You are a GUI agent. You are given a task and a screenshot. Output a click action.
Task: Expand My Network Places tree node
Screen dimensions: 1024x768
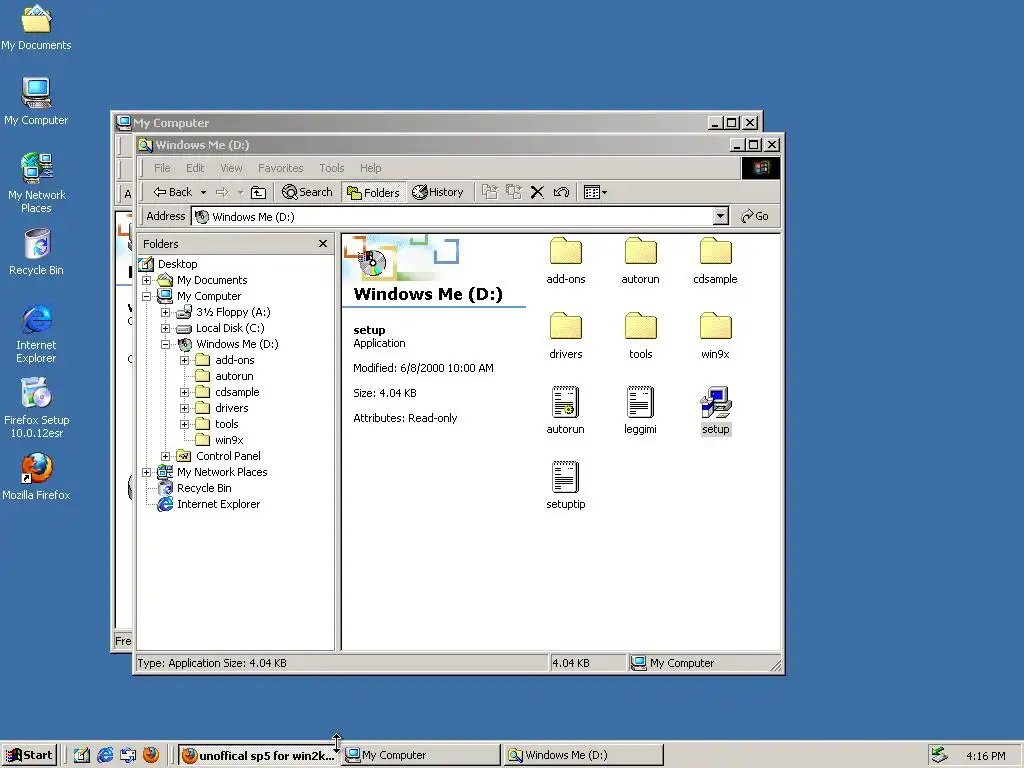click(x=146, y=472)
